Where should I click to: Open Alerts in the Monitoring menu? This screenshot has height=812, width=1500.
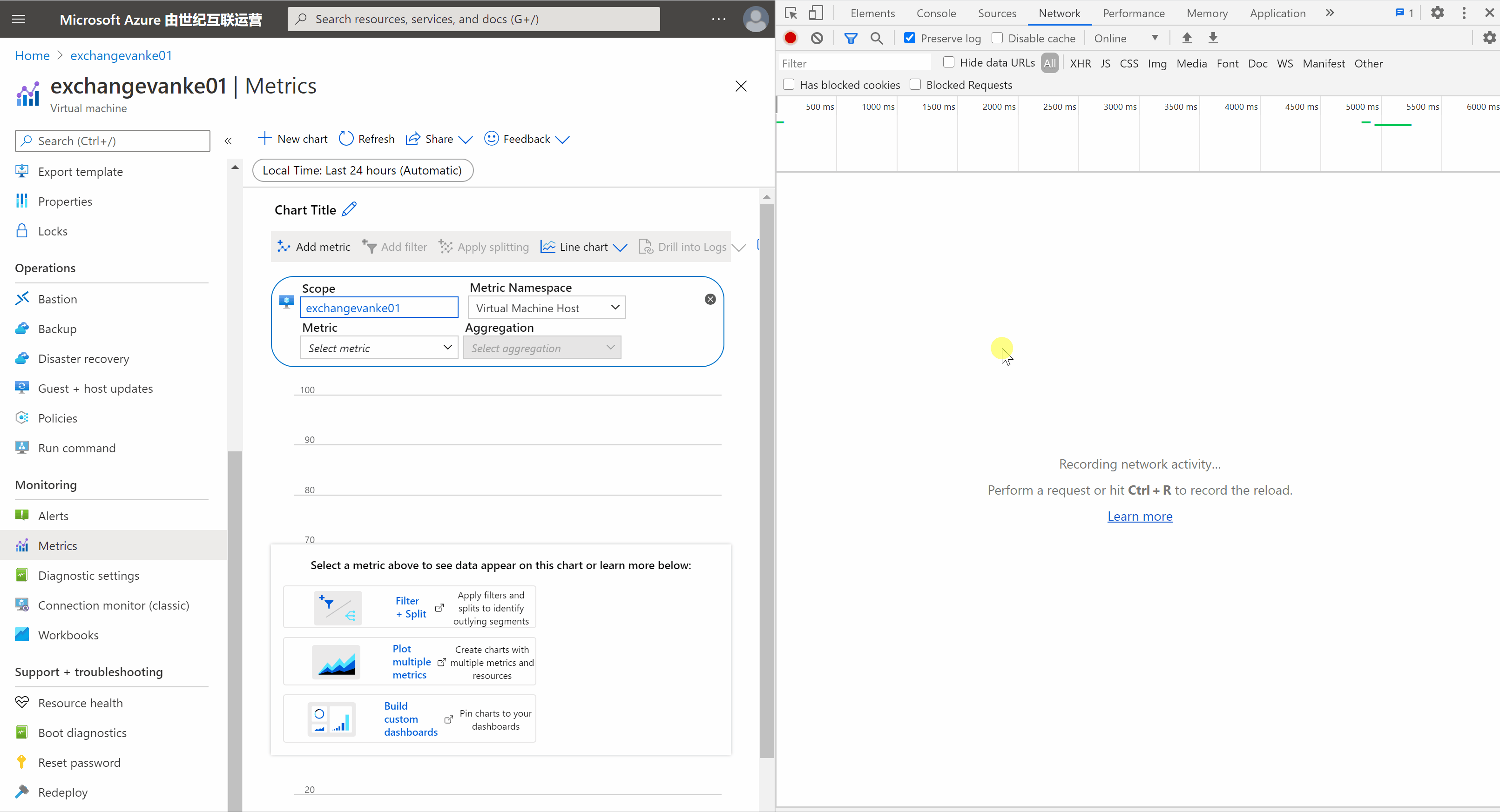[x=53, y=516]
